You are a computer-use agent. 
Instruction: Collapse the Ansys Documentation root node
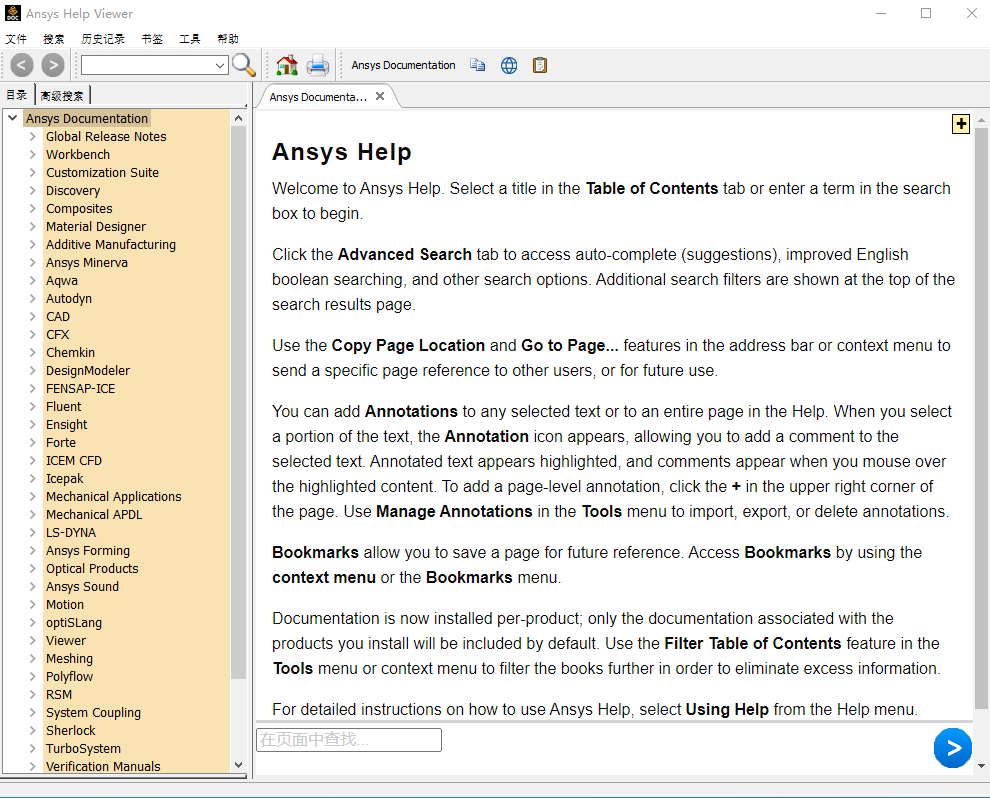click(13, 119)
